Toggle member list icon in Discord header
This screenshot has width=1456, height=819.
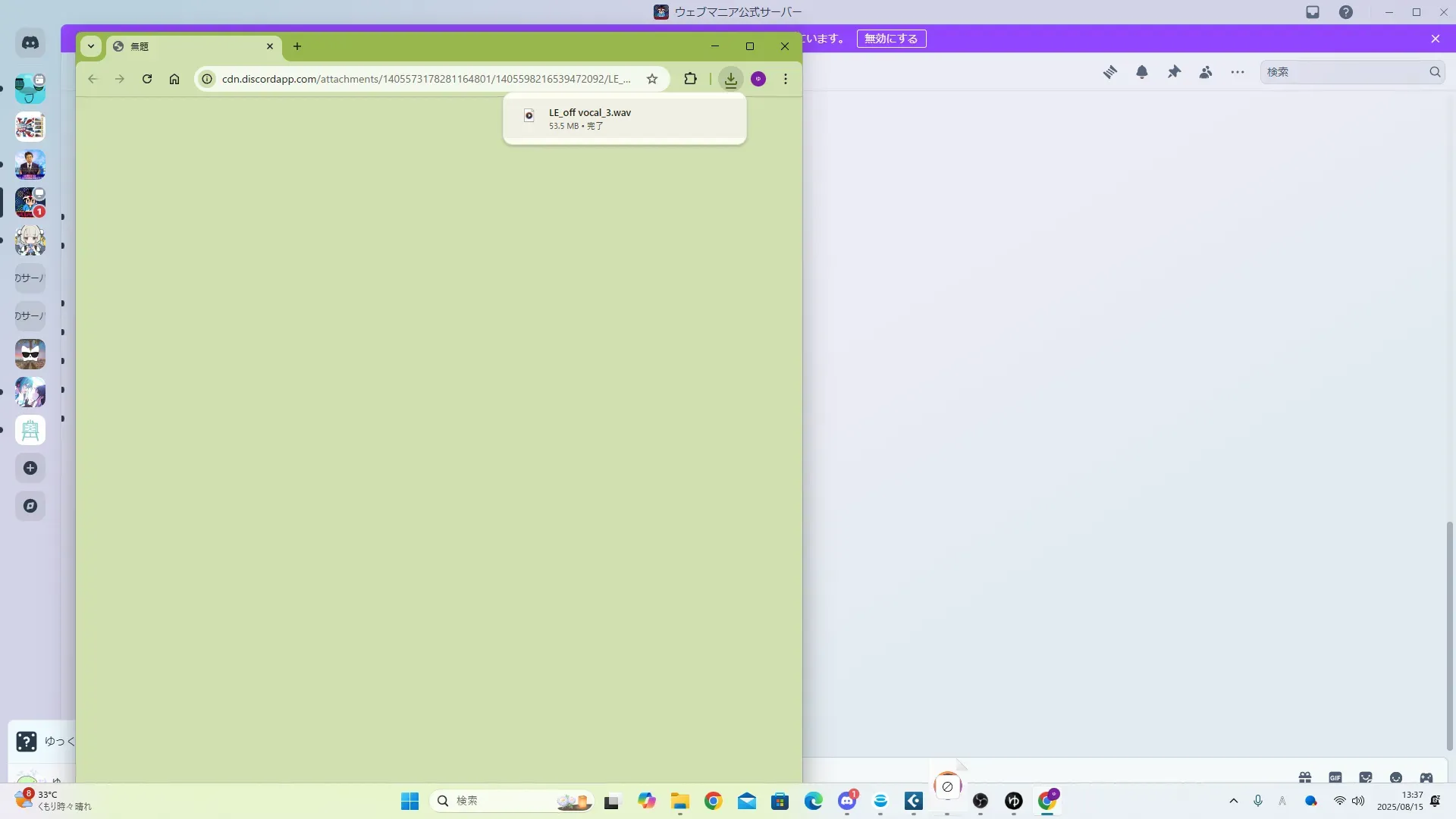(x=1206, y=72)
